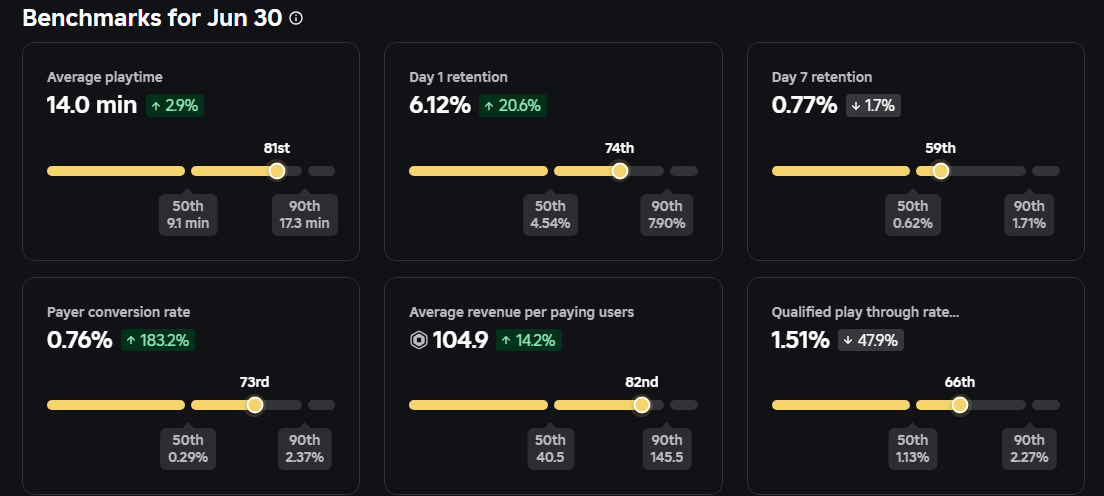This screenshot has height=496, width=1104.
Task: Click the 73rd percentile marker on Payer conversion
Action: [255, 405]
